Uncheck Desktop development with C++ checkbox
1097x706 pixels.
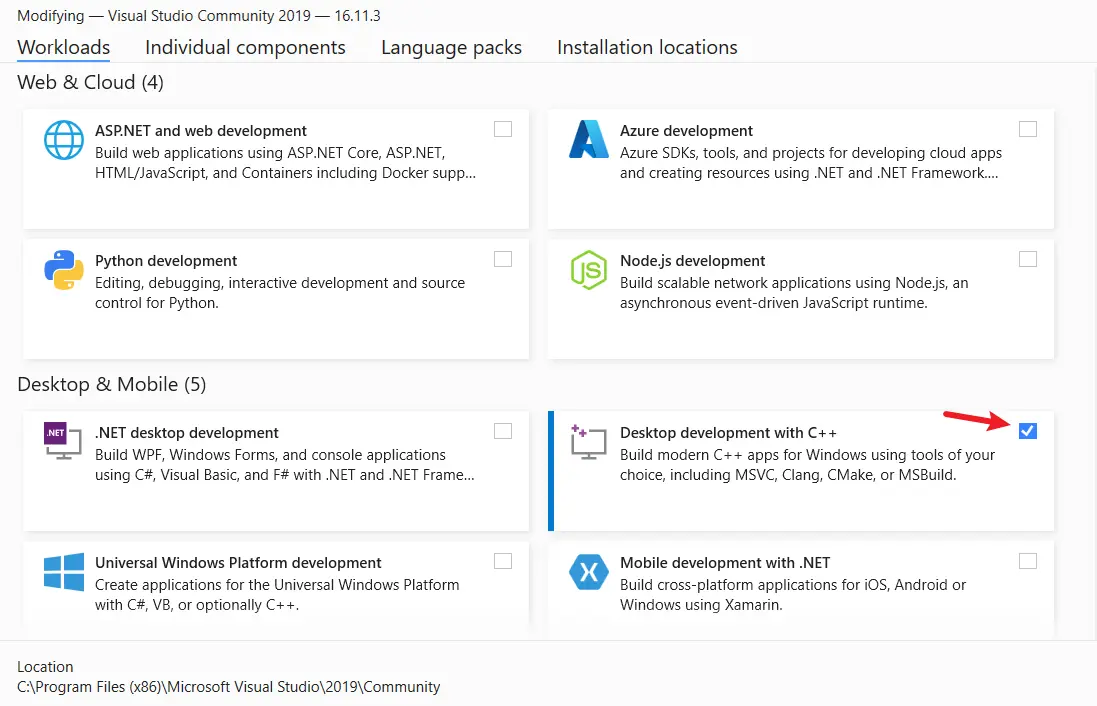[1028, 431]
